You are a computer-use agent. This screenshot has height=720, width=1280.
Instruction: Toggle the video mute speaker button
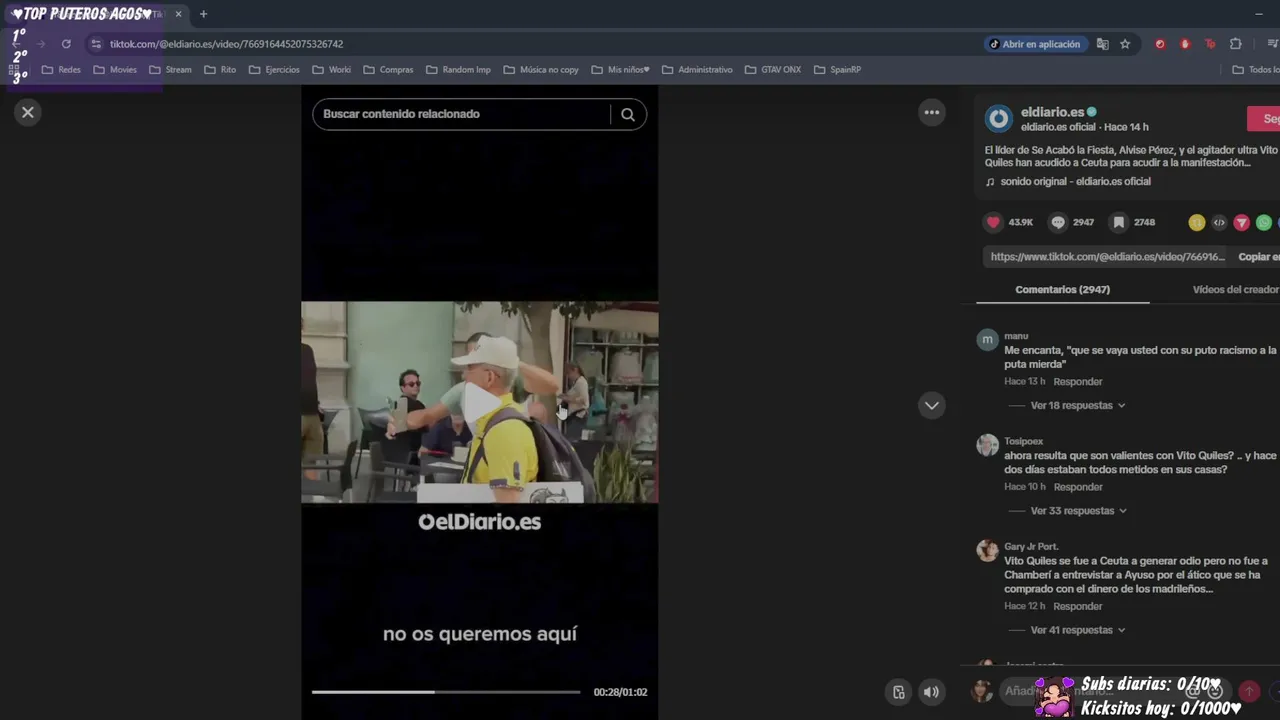point(931,692)
